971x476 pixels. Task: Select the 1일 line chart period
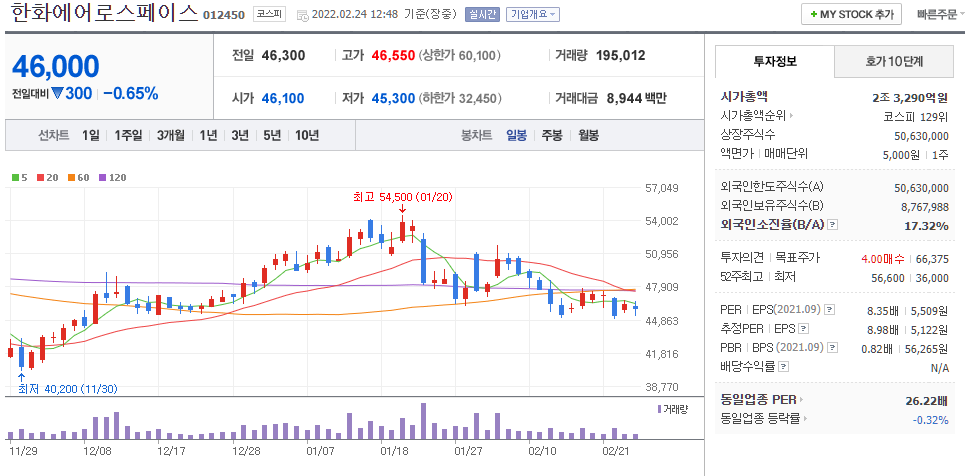coord(90,135)
